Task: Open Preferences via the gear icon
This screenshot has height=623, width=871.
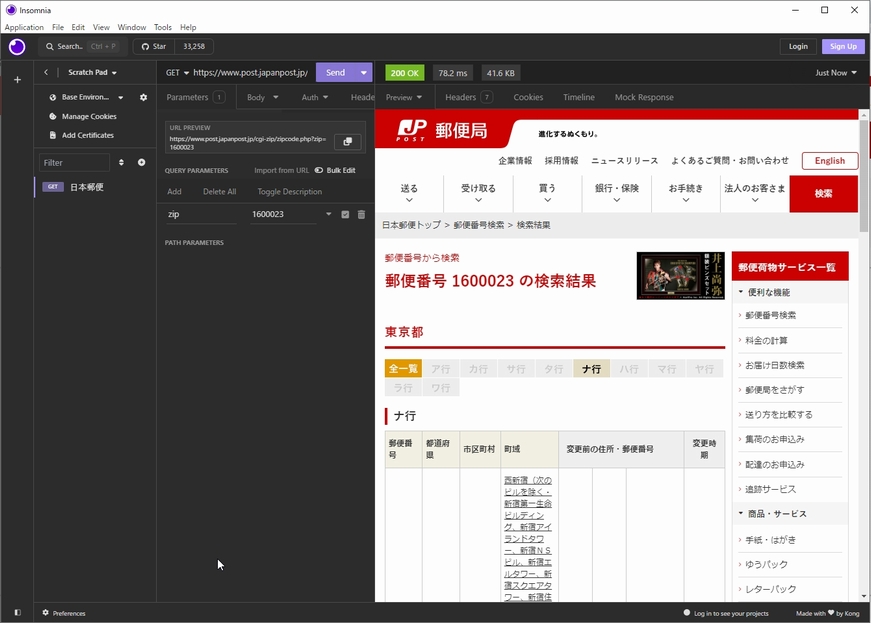Action: pyautogui.click(x=46, y=612)
